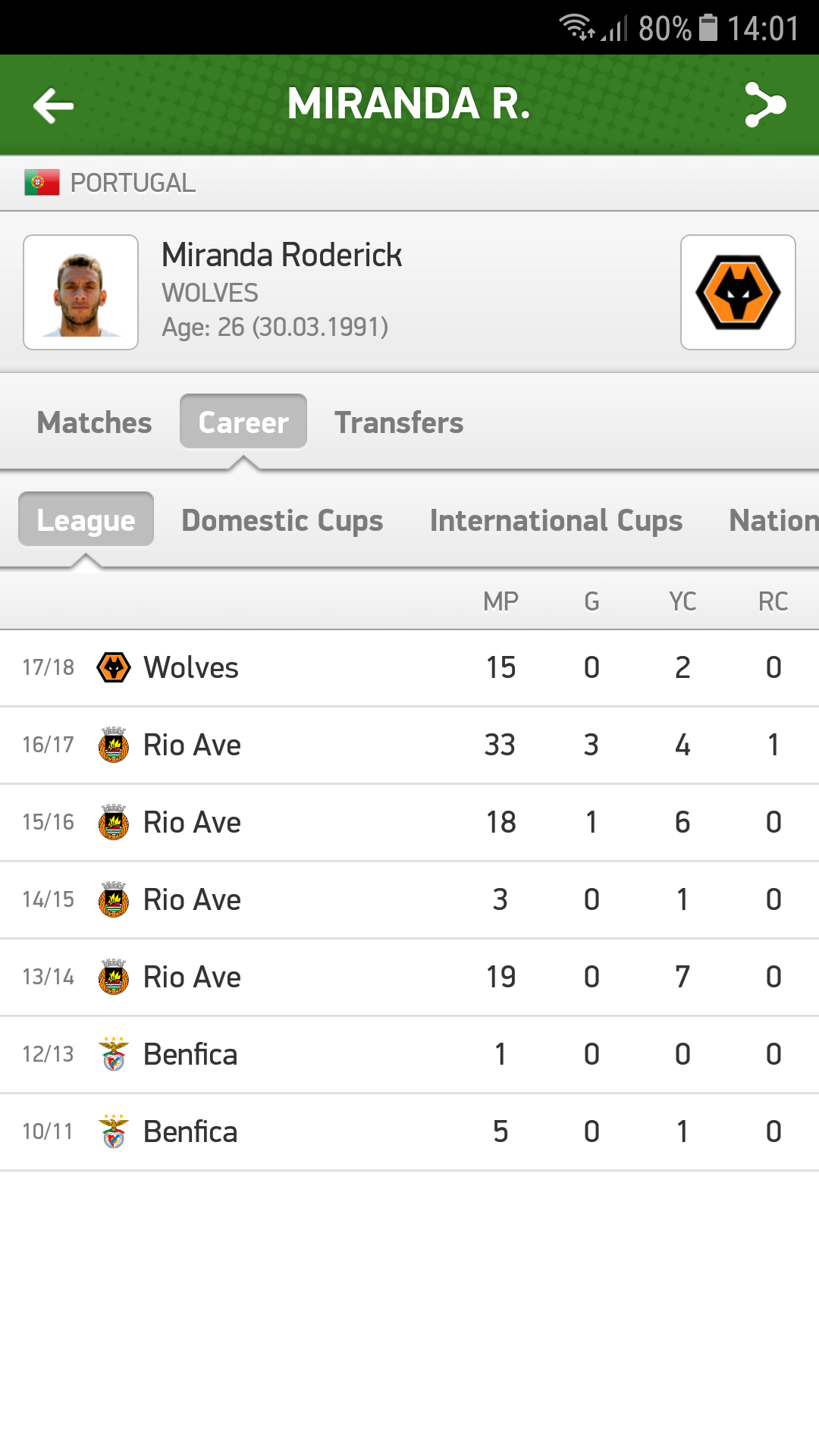Open the 14/15 Rio Ave season row
The height and width of the screenshot is (1456, 819).
click(409, 900)
